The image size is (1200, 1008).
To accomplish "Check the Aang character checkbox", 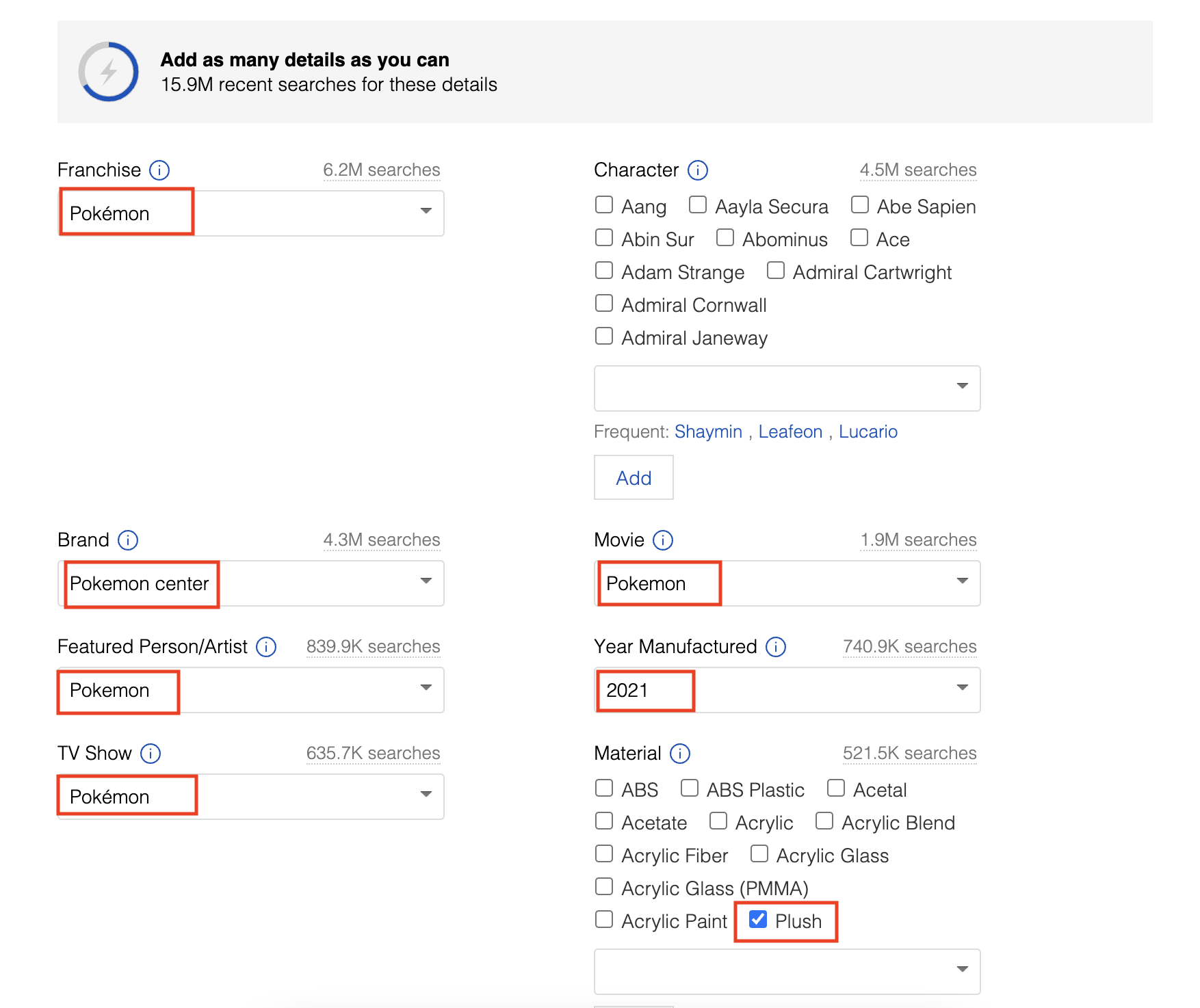I will (604, 204).
